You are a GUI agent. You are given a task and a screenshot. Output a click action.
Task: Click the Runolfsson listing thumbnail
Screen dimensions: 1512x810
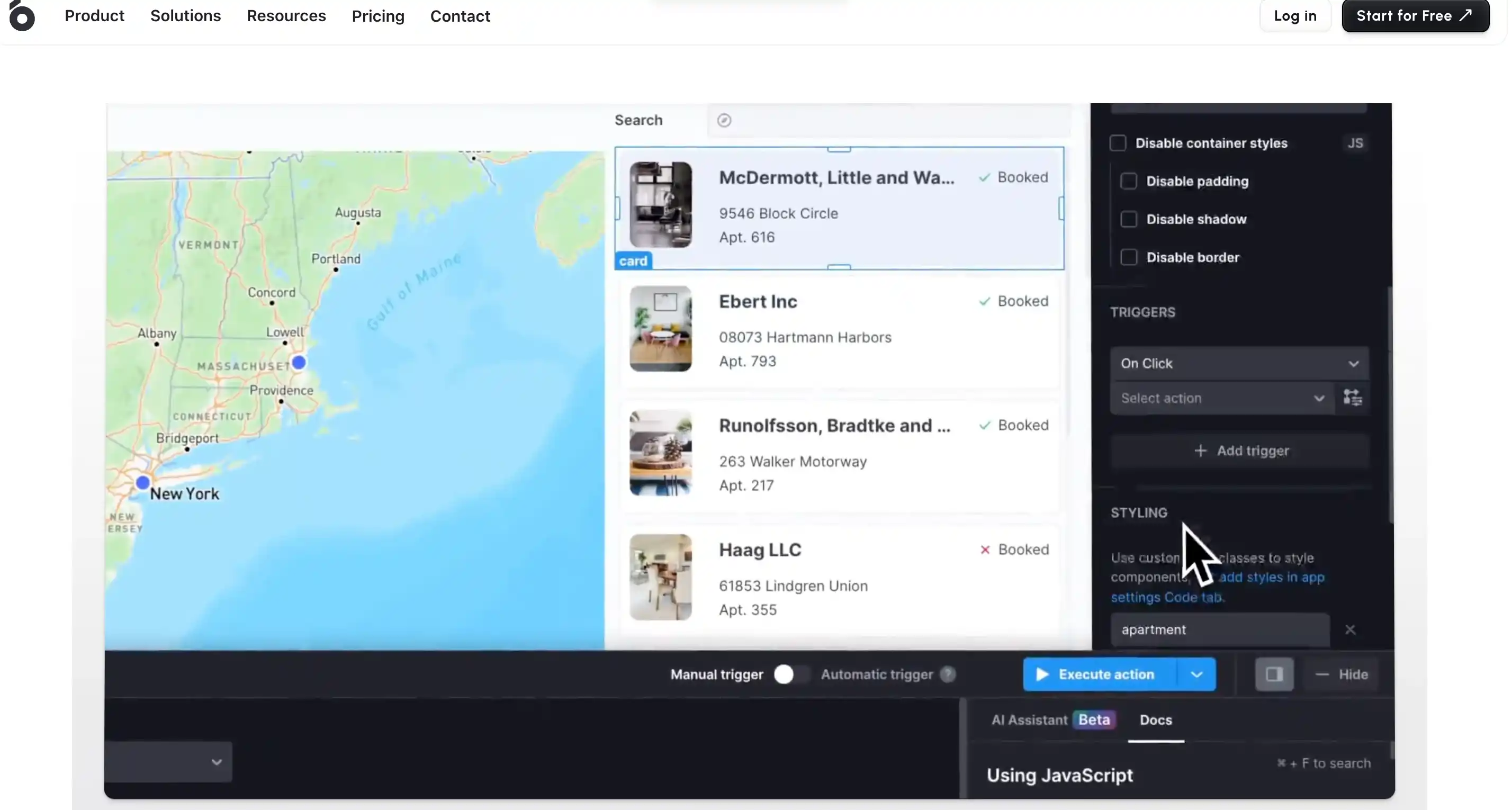tap(660, 453)
